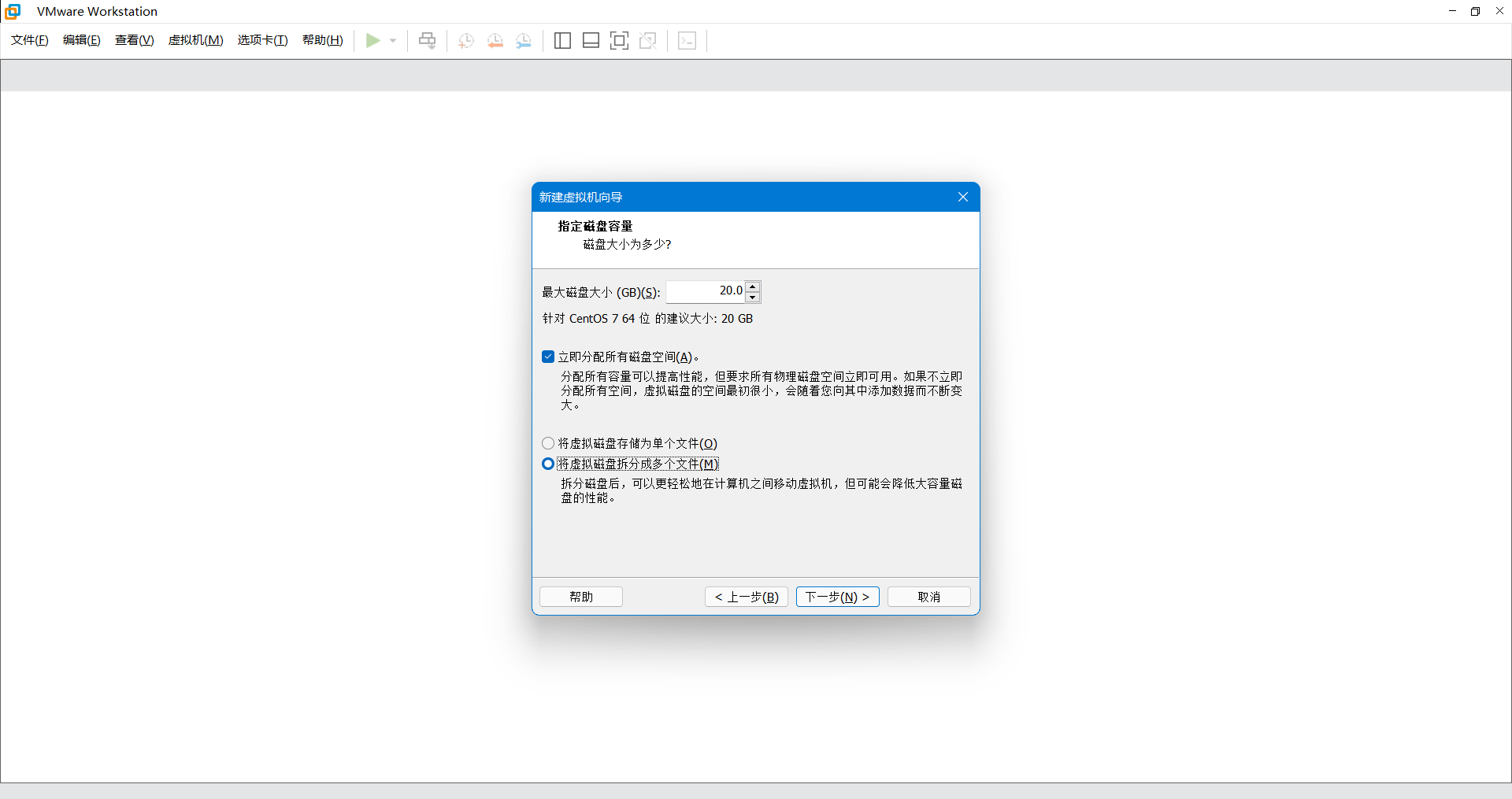Open the power options dropdown arrow
The image size is (1512, 799).
pyautogui.click(x=393, y=40)
